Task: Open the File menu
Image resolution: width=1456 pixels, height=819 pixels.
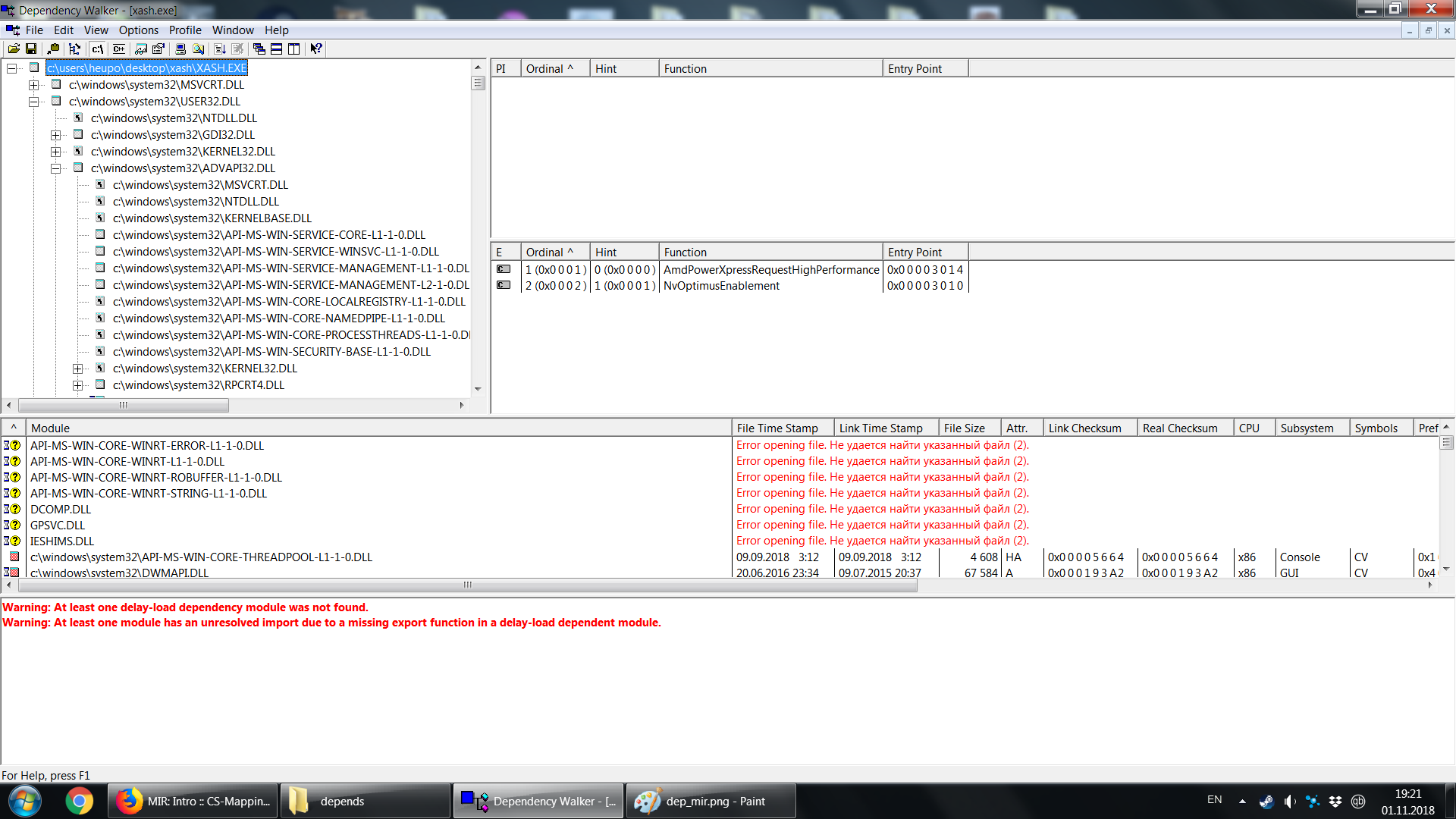Action: (34, 30)
